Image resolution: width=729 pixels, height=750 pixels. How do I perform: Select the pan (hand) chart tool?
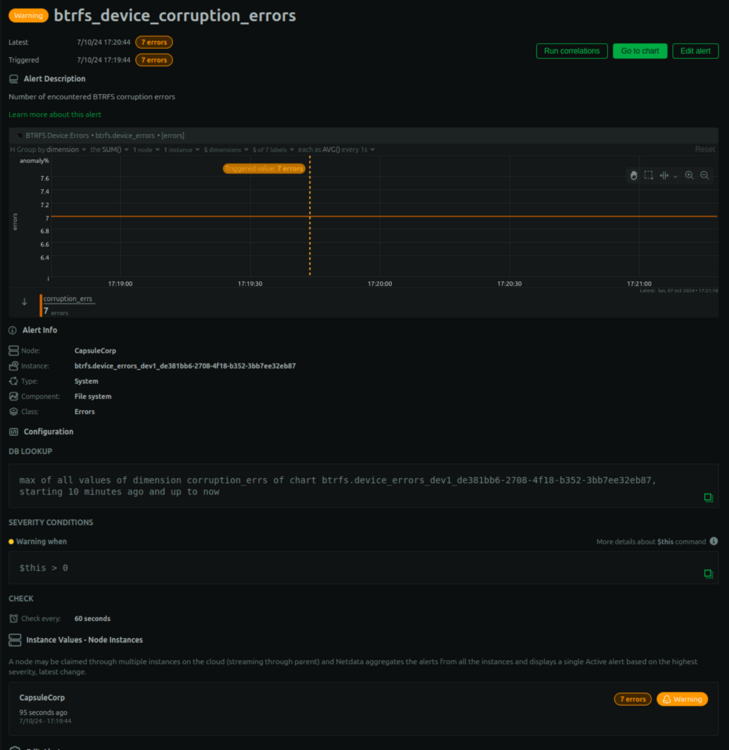coord(633,176)
